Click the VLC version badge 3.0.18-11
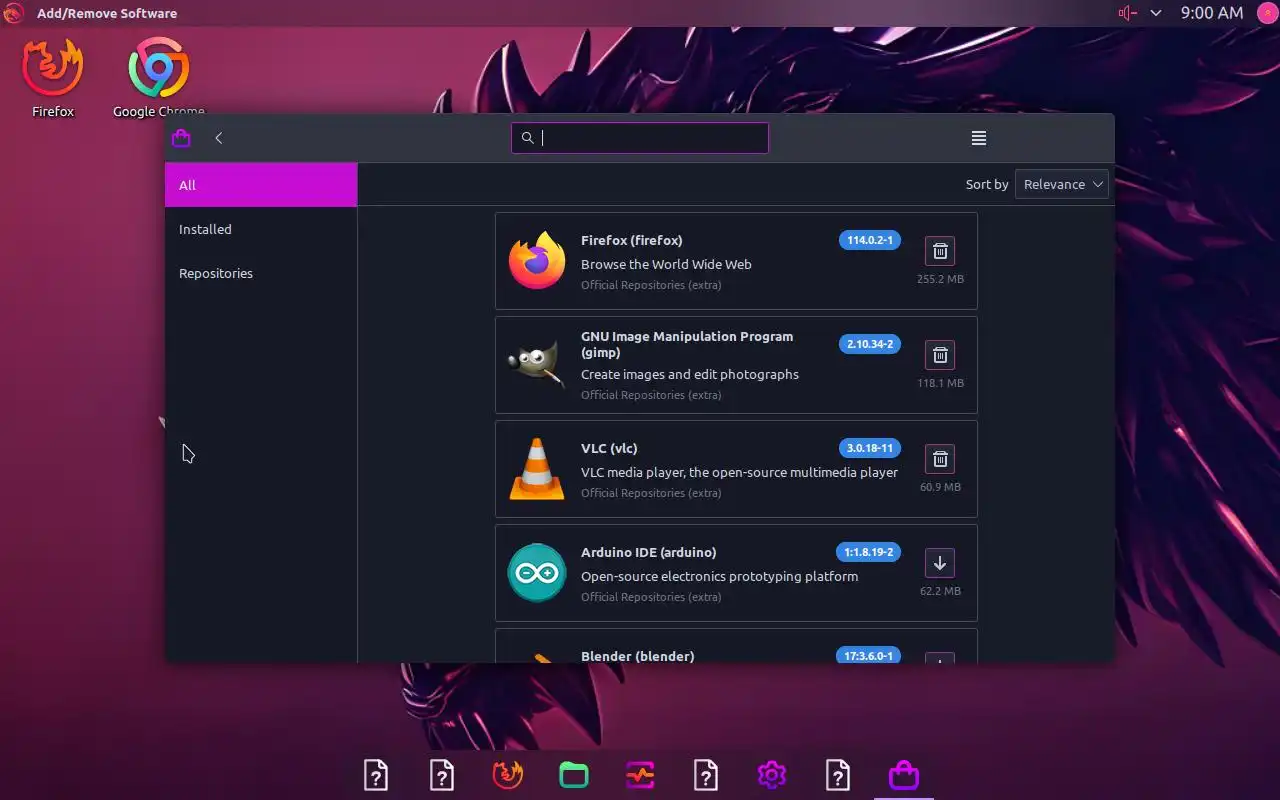The height and width of the screenshot is (800, 1280). coord(870,448)
